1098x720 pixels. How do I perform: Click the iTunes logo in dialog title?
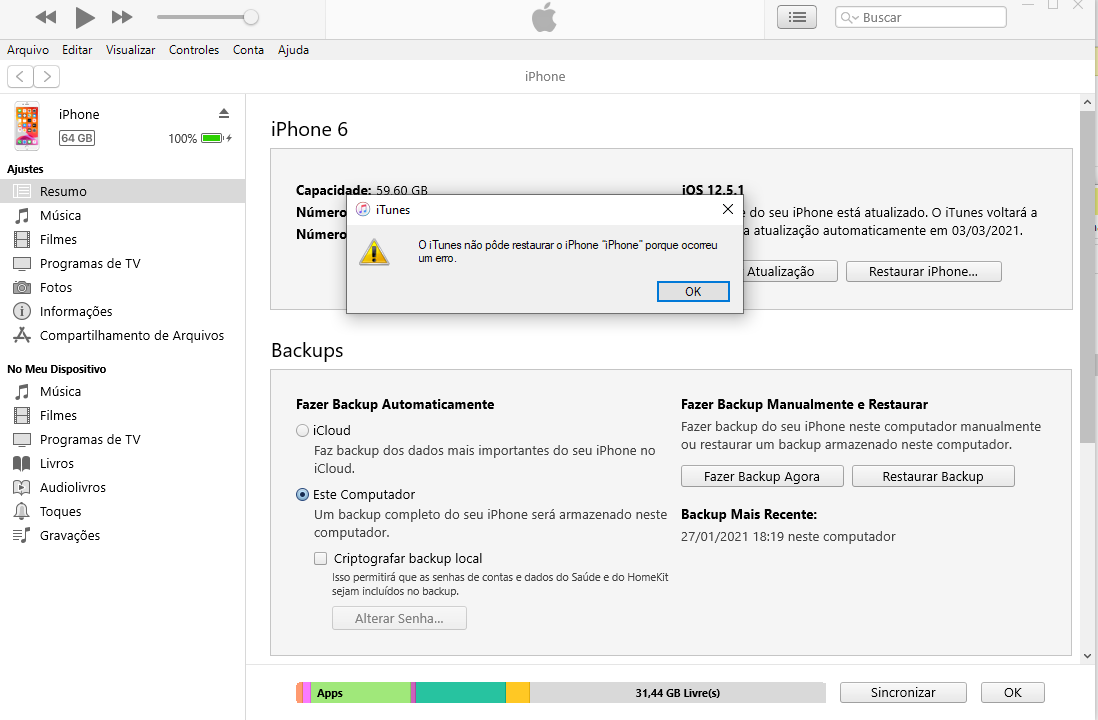pos(363,209)
